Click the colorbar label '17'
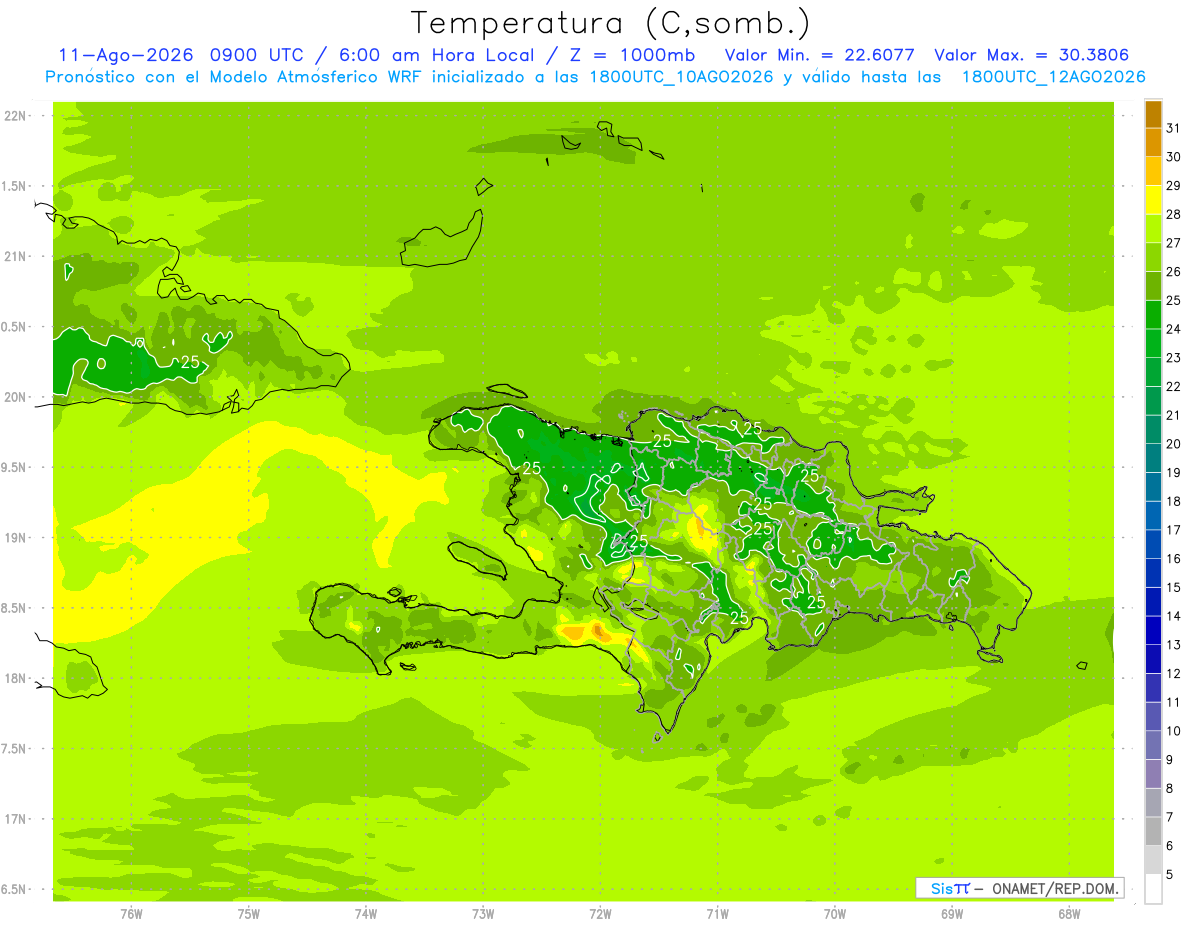This screenshot has height=927, width=1200. [x=1173, y=530]
